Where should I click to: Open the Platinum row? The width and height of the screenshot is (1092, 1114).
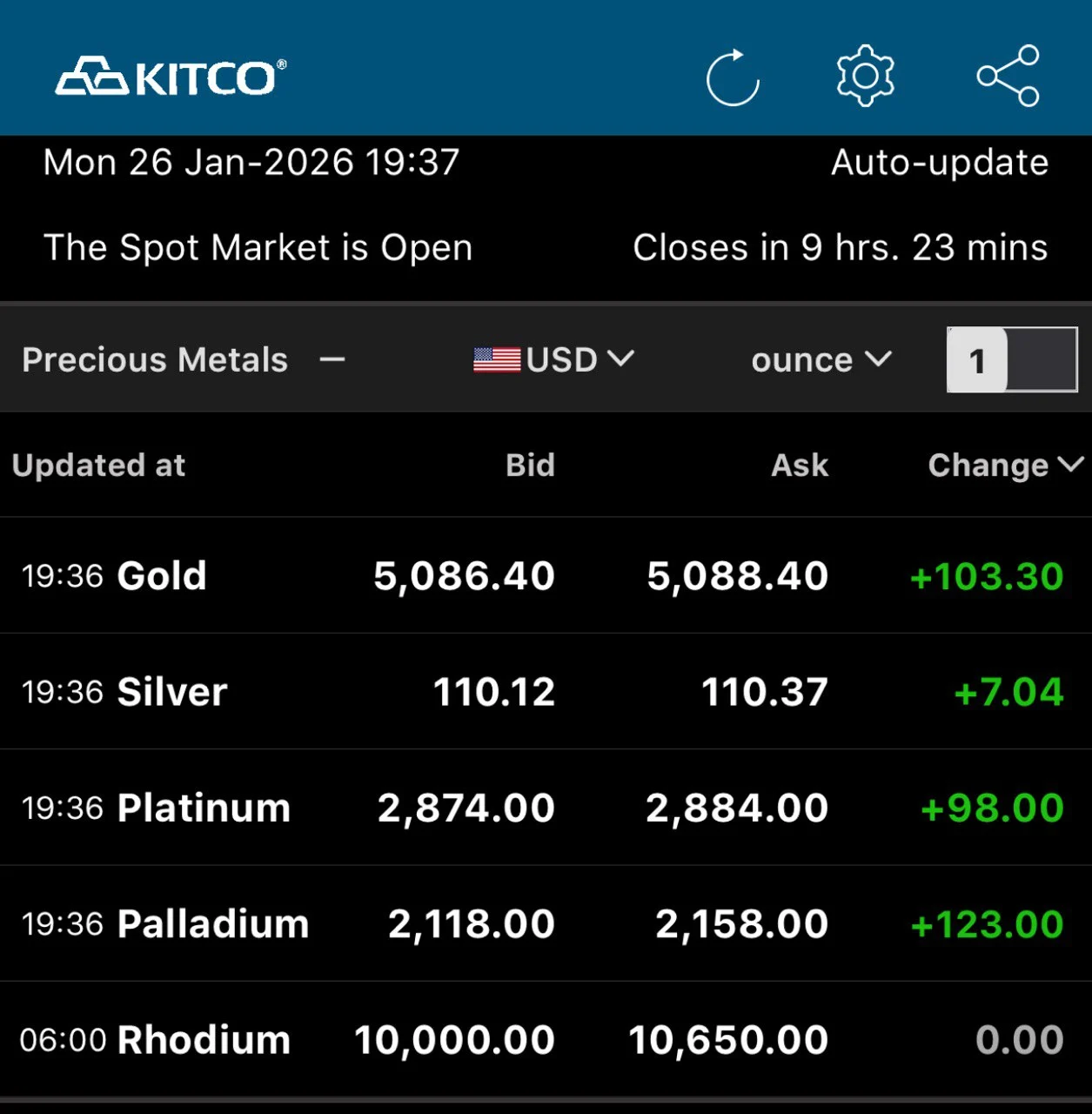tap(204, 808)
